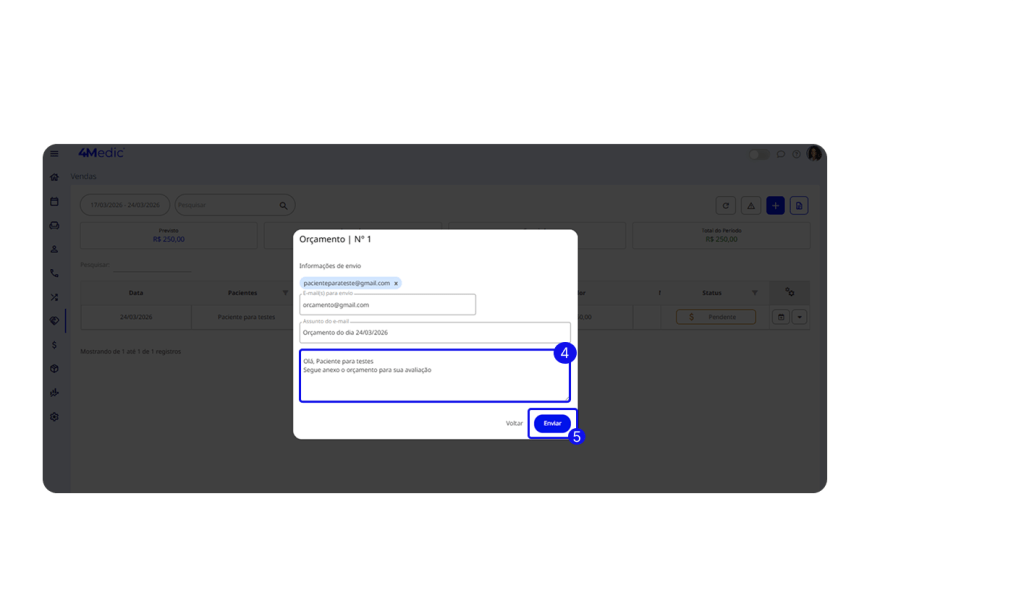
Task: Open the calendar icon in sidebar
Action: [55, 201]
